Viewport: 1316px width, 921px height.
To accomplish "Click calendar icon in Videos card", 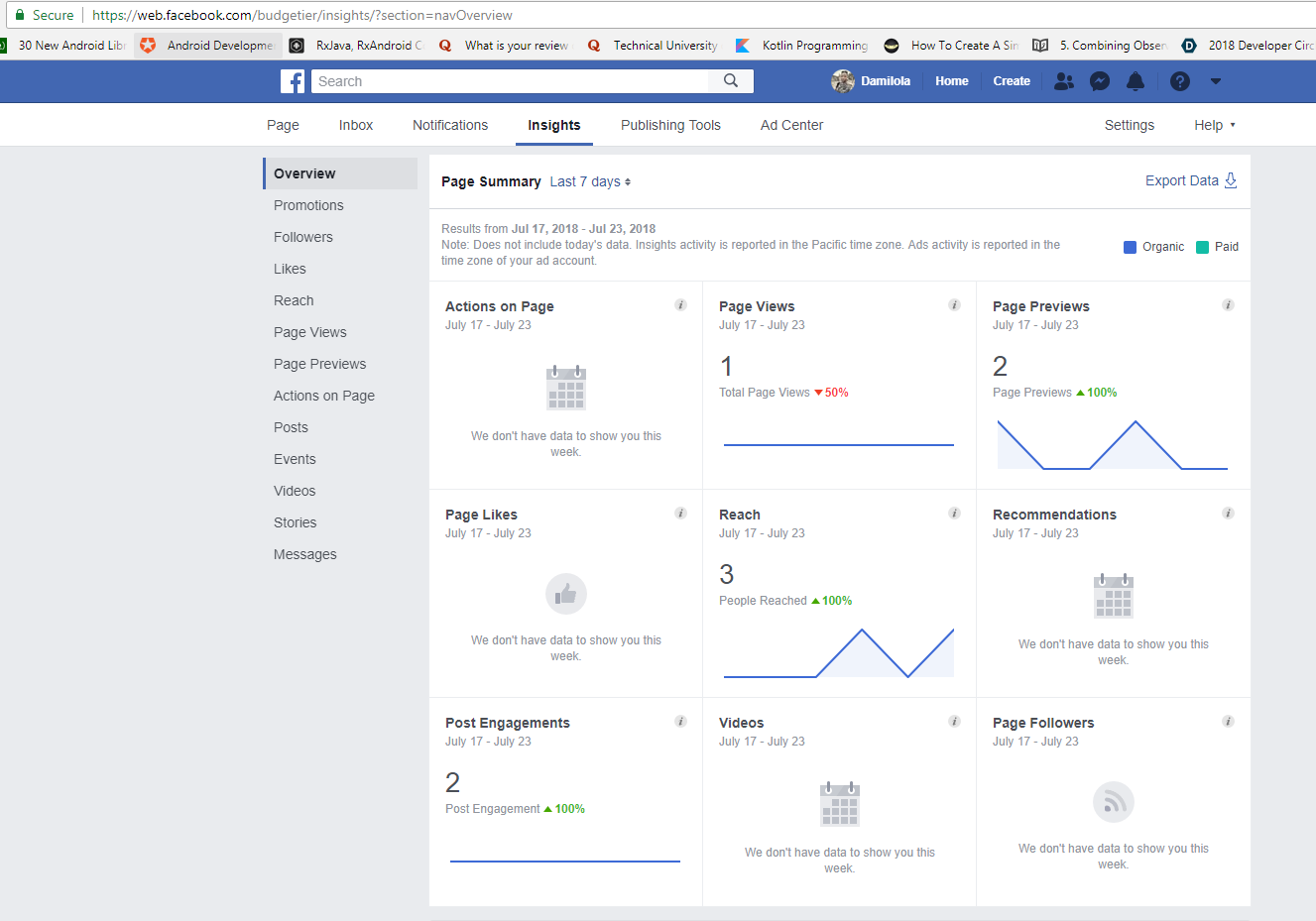I will pyautogui.click(x=840, y=804).
